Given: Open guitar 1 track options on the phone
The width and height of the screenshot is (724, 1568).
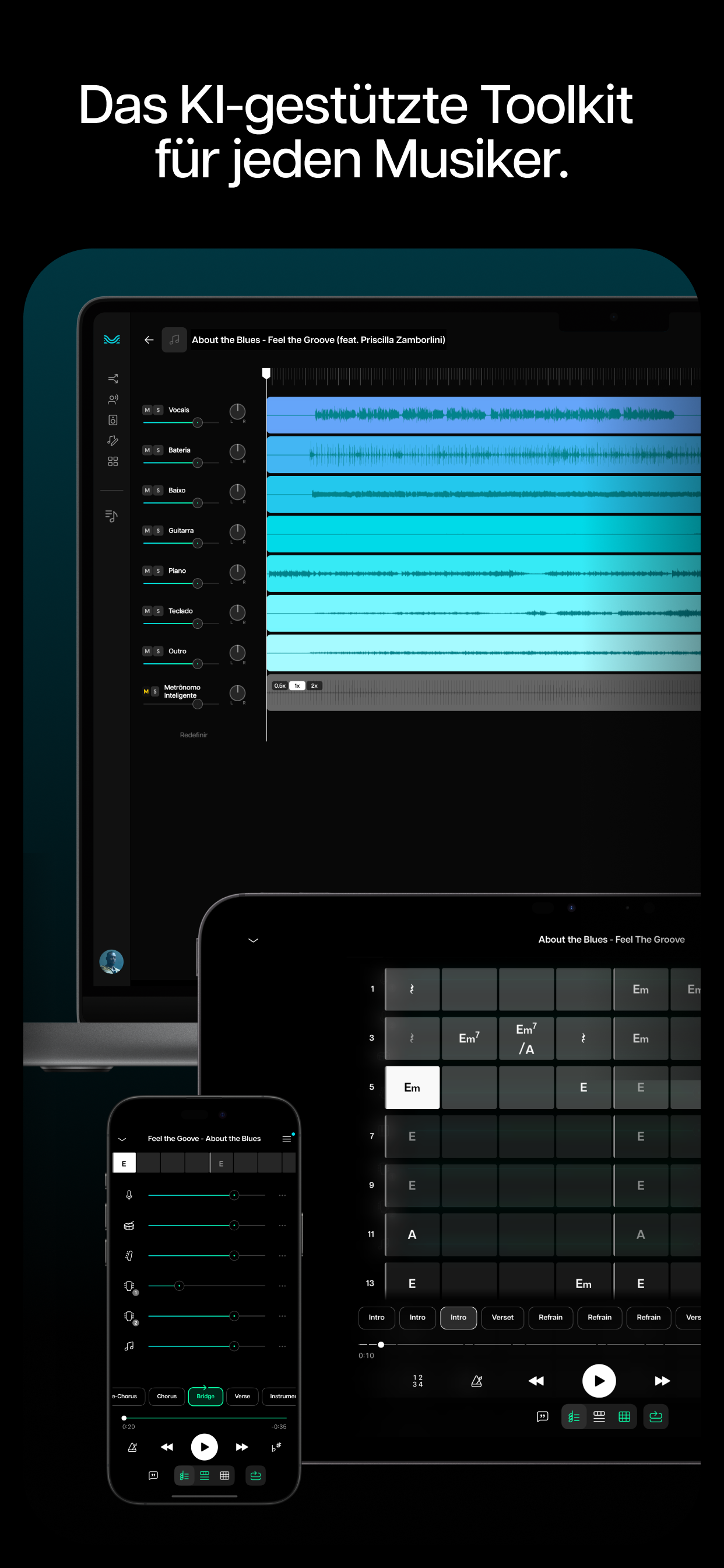Looking at the screenshot, I should (x=282, y=1286).
